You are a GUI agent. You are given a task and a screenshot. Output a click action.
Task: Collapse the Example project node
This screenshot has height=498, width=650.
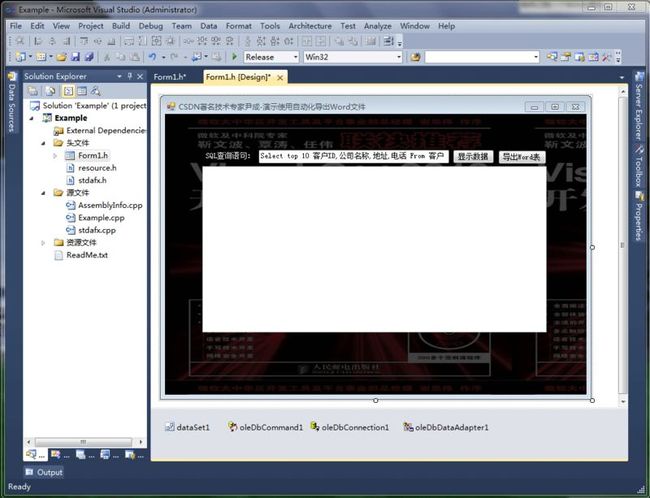point(32,118)
